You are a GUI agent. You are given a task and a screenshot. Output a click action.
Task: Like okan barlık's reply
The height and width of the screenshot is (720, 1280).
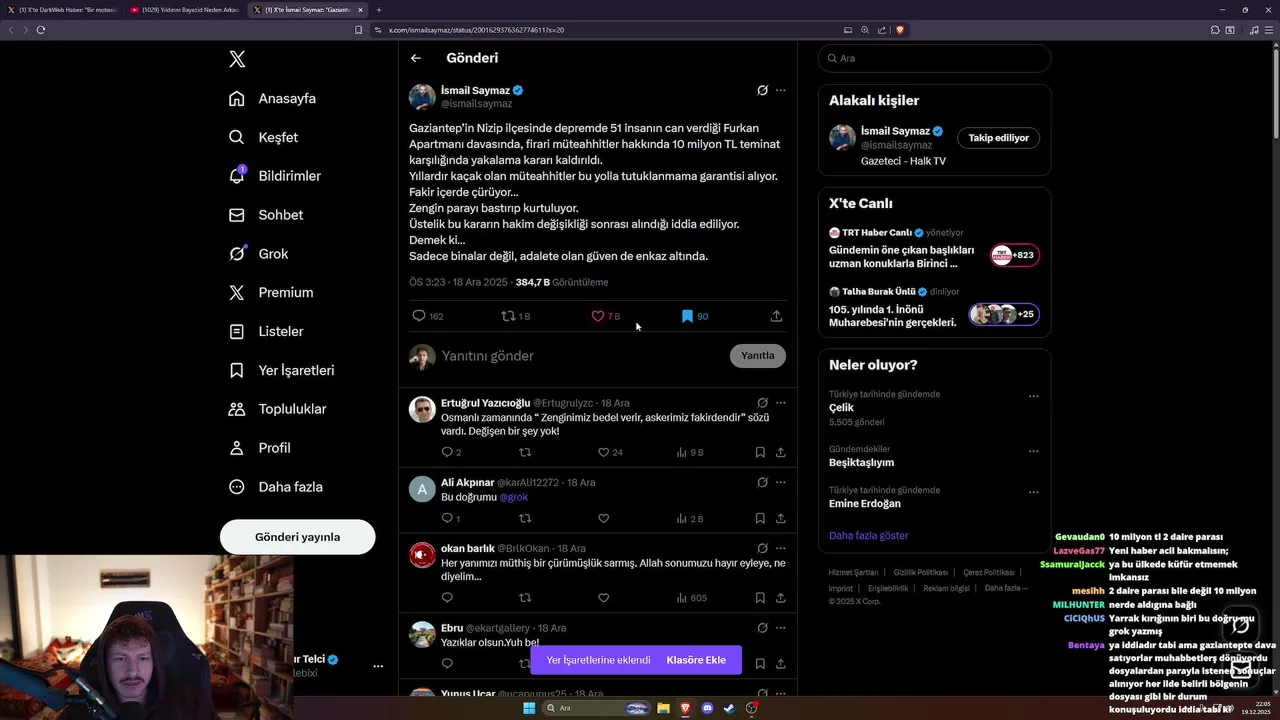(603, 598)
